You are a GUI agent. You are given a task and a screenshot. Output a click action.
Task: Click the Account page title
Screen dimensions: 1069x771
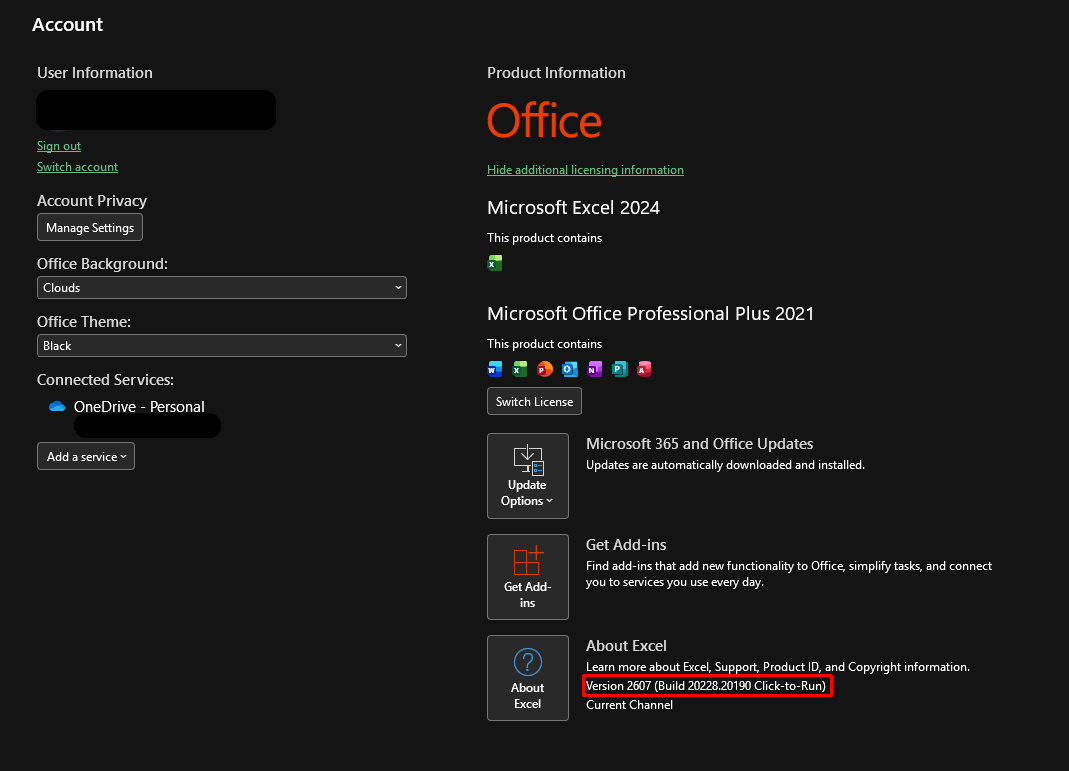67,25
